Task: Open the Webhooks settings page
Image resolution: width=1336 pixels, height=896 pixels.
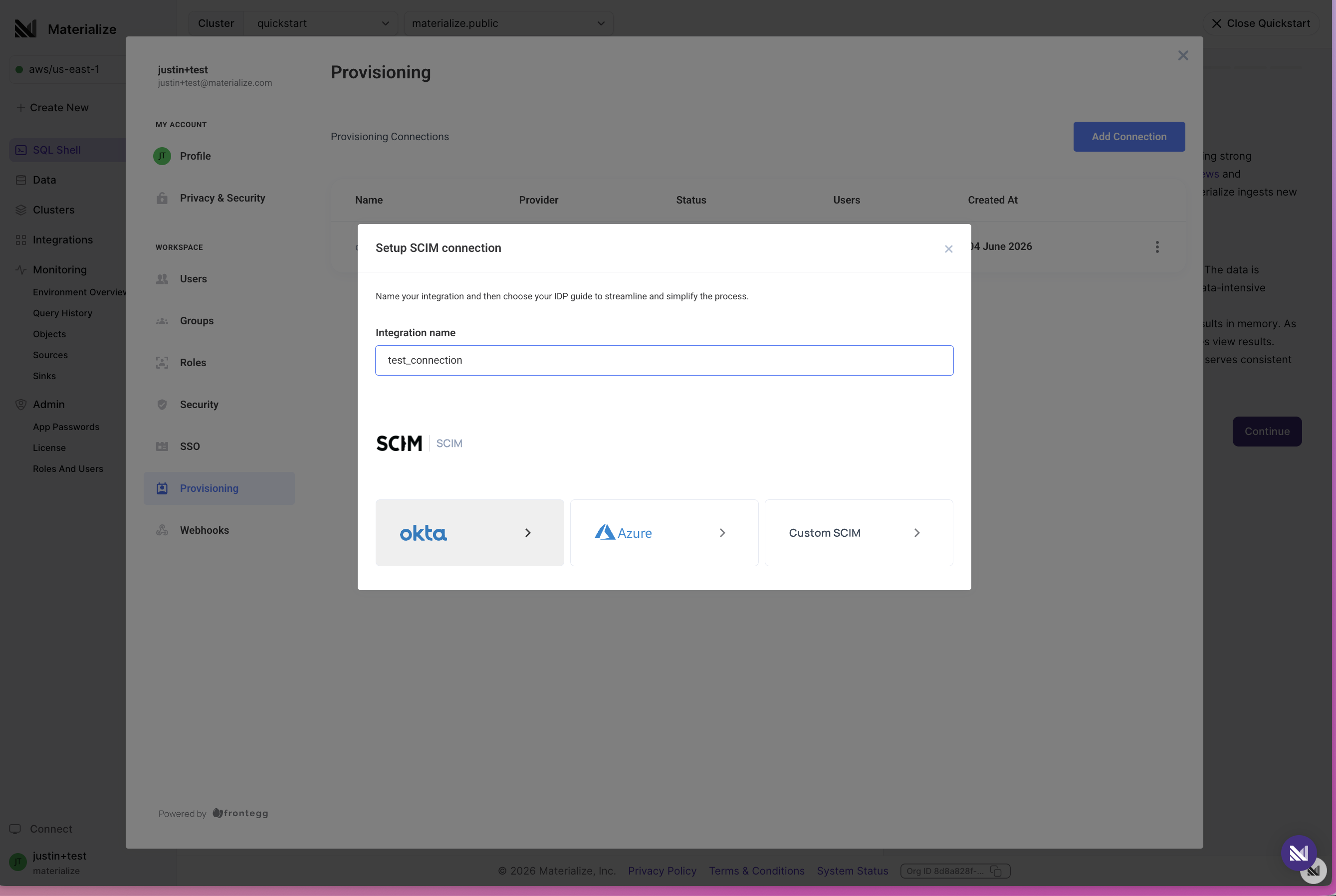Action: (219, 530)
